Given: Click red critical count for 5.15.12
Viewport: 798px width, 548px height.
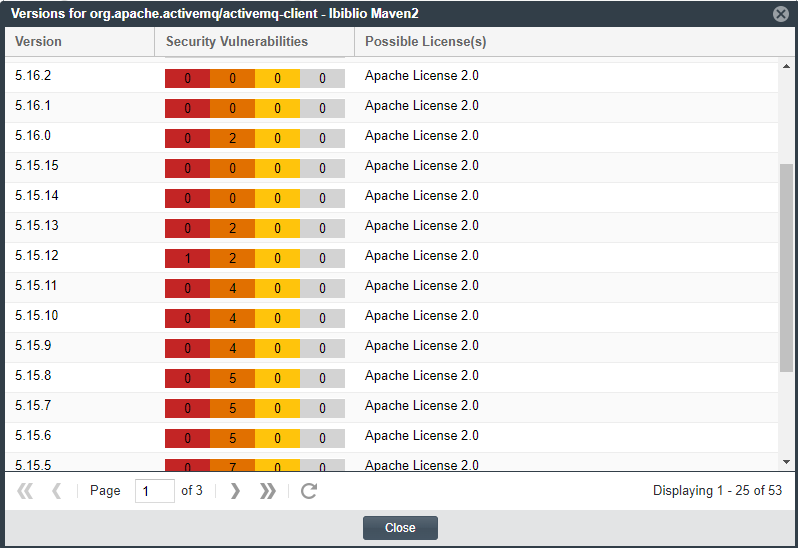Looking at the screenshot, I should pyautogui.click(x=187, y=258).
